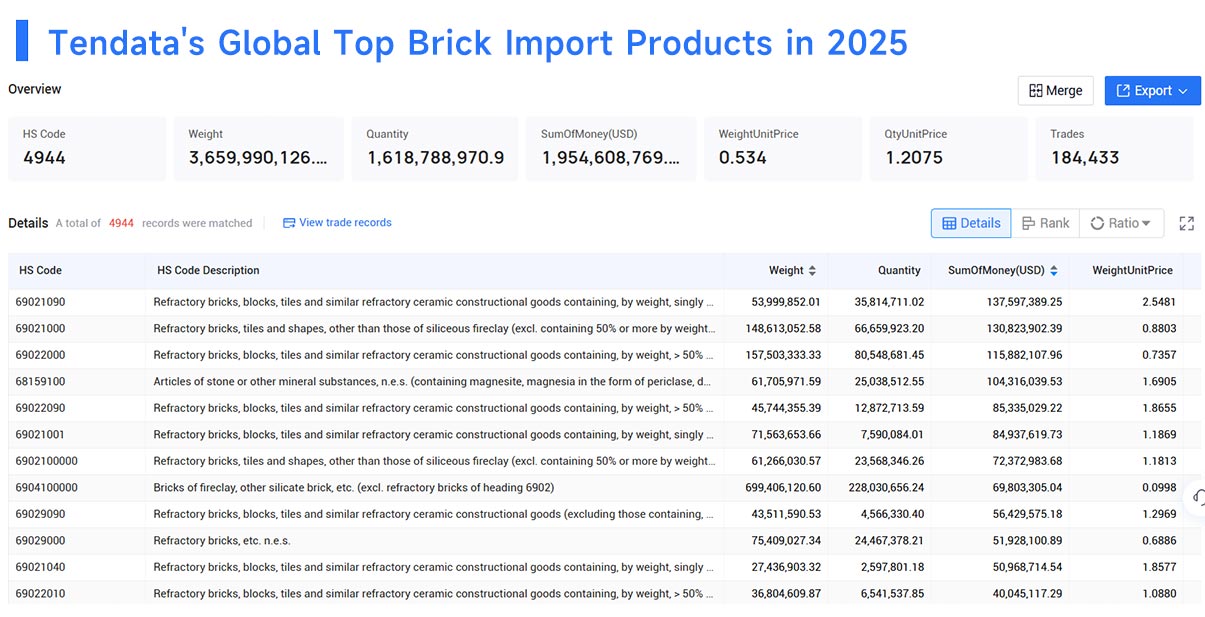This screenshot has width=1205, height=617.
Task: Select HS code 69021000 cell
Action: (40, 328)
